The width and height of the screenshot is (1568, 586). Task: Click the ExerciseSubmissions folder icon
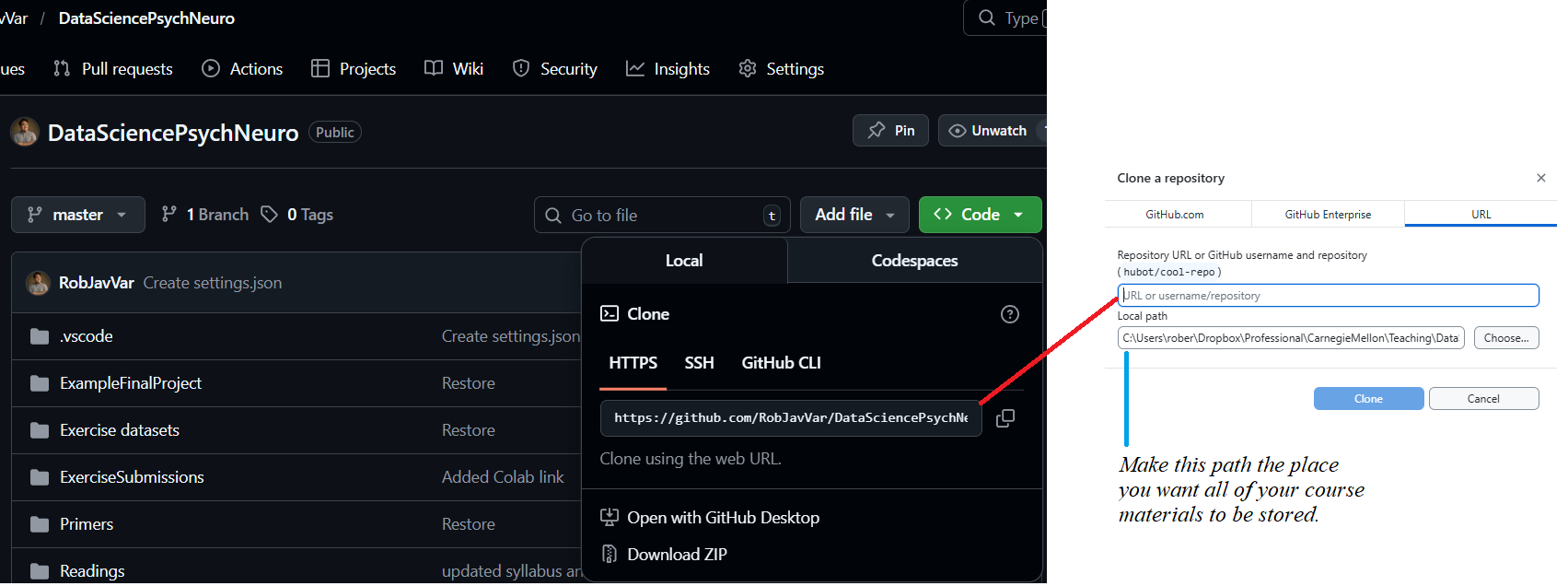click(x=40, y=477)
